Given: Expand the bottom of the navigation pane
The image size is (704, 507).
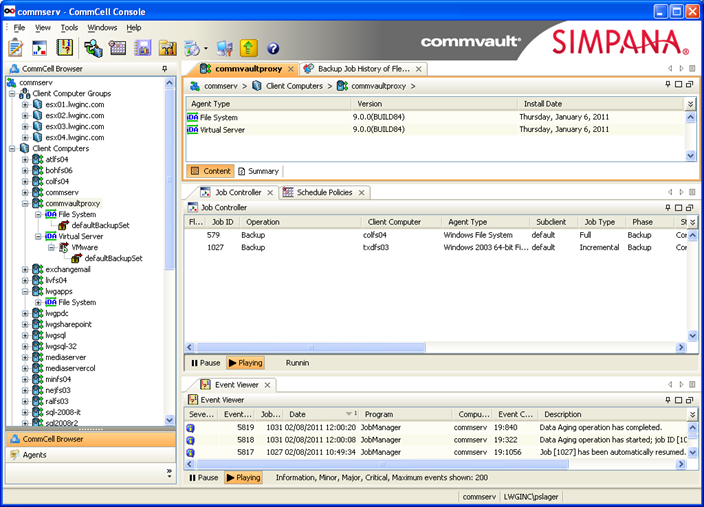Looking at the screenshot, I should click(x=169, y=473).
